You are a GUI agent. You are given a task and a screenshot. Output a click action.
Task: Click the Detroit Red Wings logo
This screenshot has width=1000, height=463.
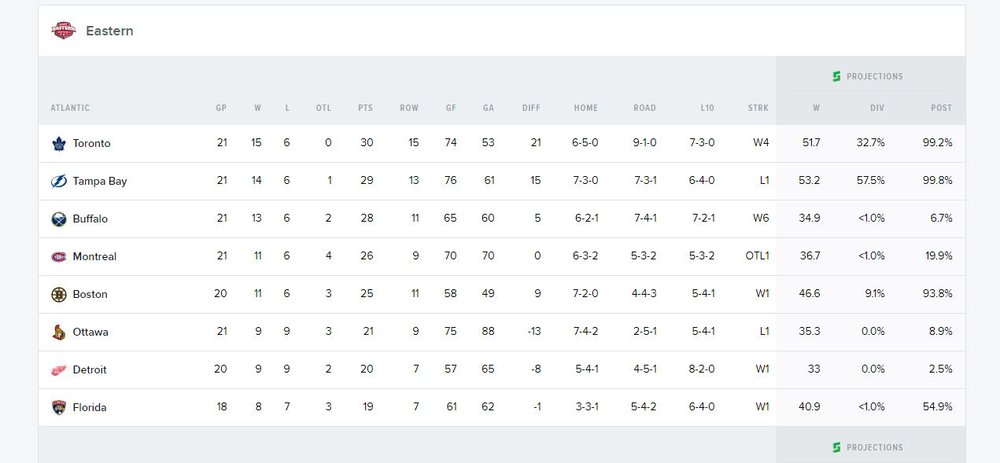tap(59, 370)
